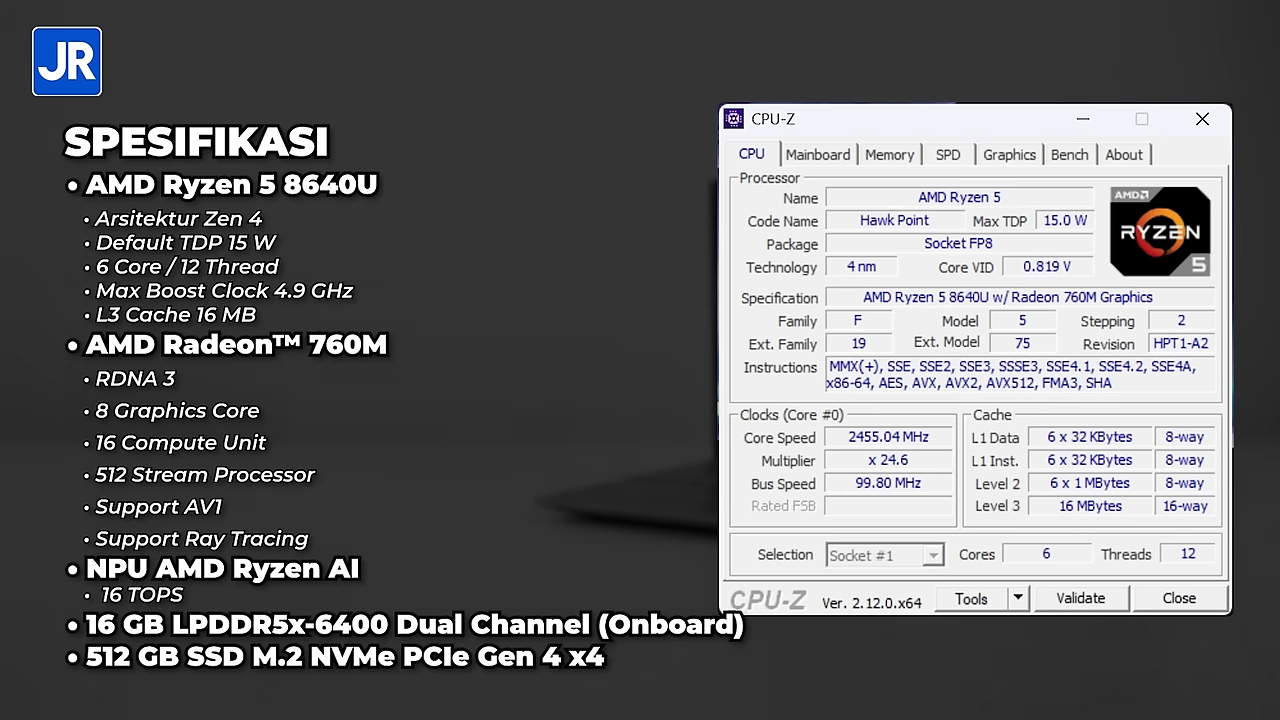Open the Bench tab

[1069, 154]
